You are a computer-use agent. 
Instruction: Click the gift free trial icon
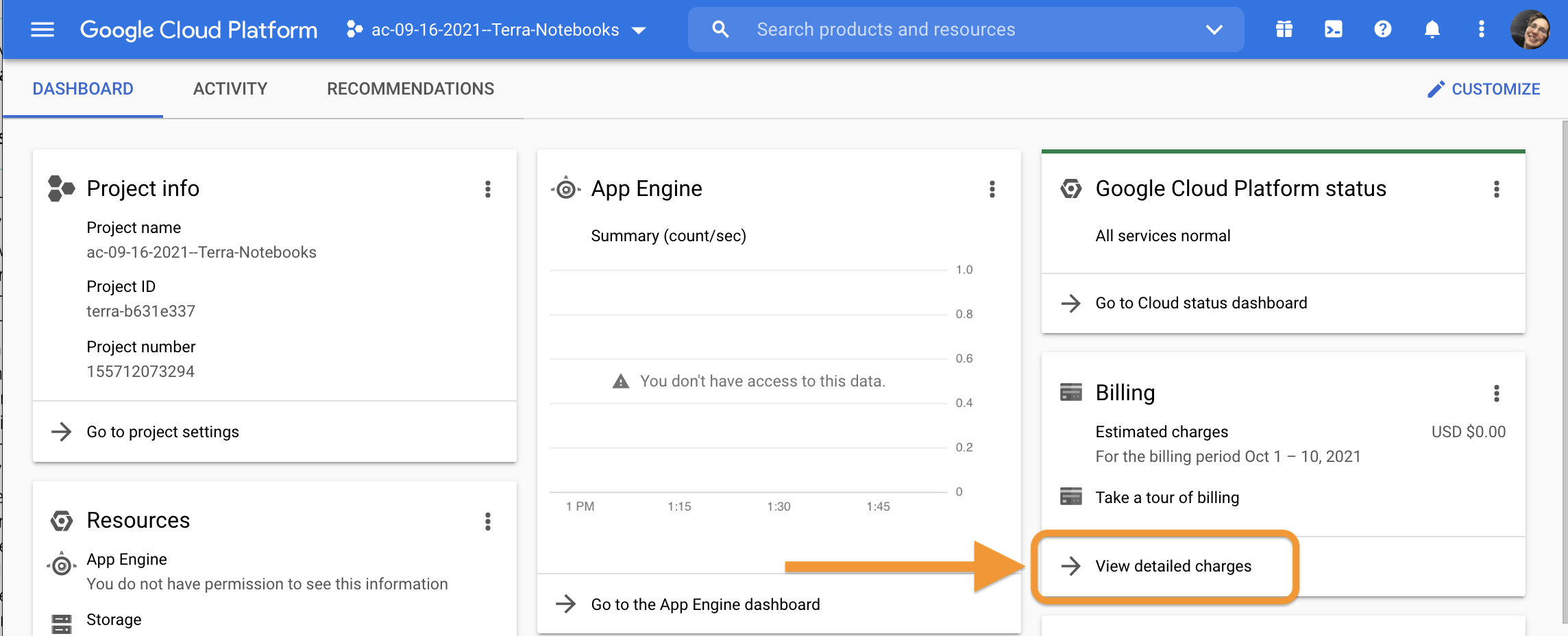(1284, 29)
